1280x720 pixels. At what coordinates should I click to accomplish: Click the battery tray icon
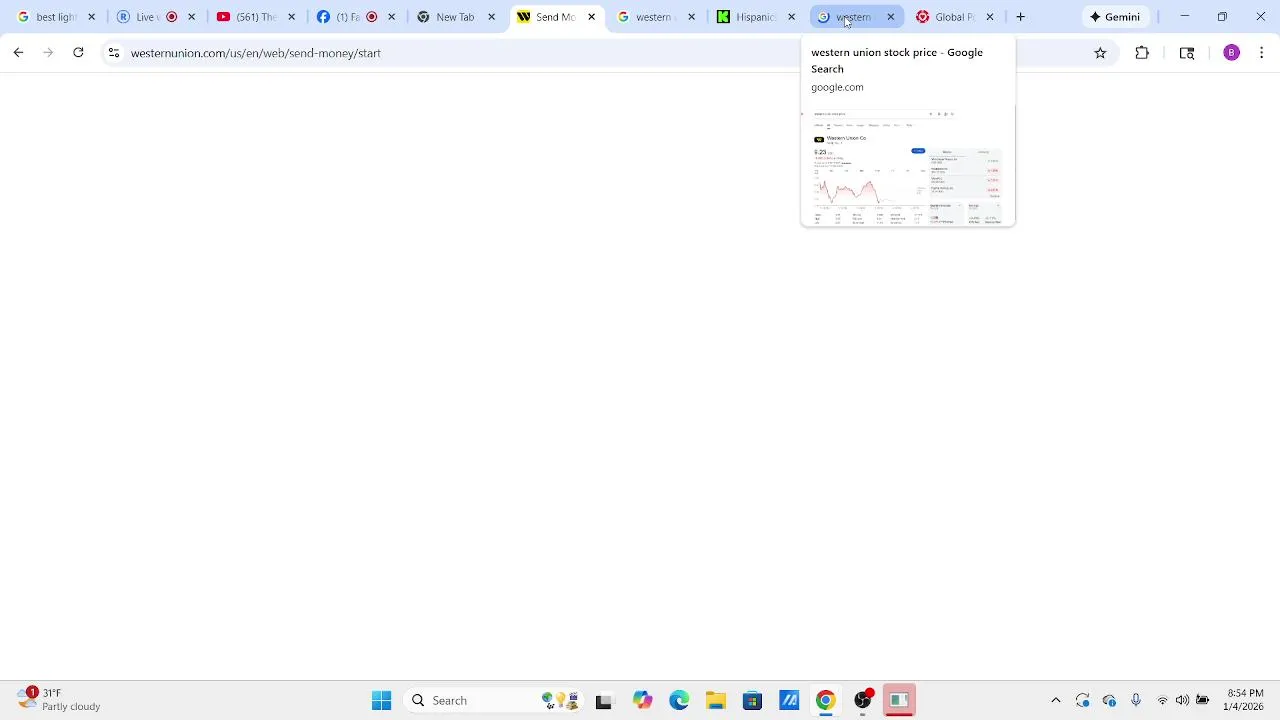1203,701
